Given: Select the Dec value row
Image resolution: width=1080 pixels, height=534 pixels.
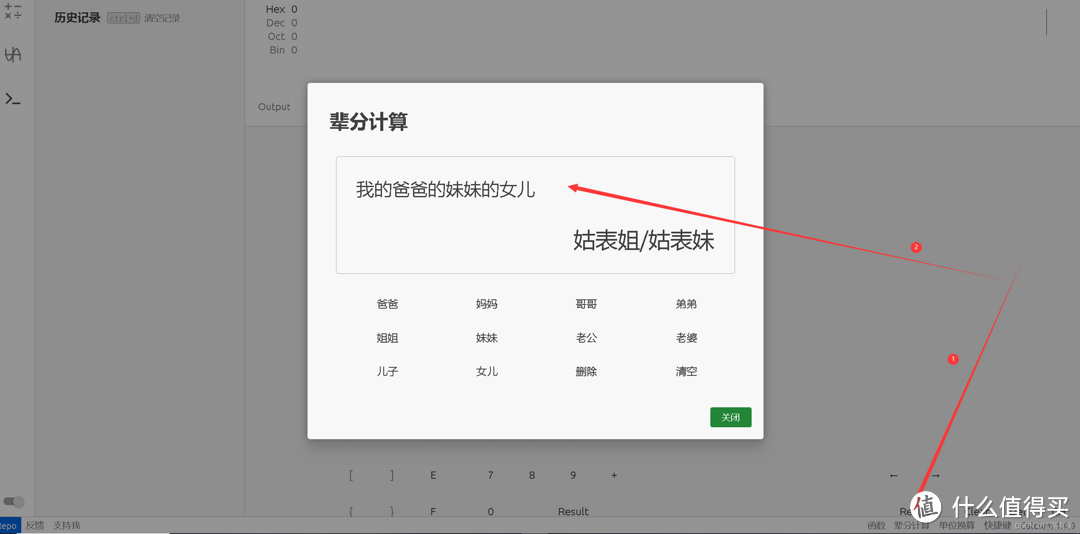Looking at the screenshot, I should (x=282, y=23).
